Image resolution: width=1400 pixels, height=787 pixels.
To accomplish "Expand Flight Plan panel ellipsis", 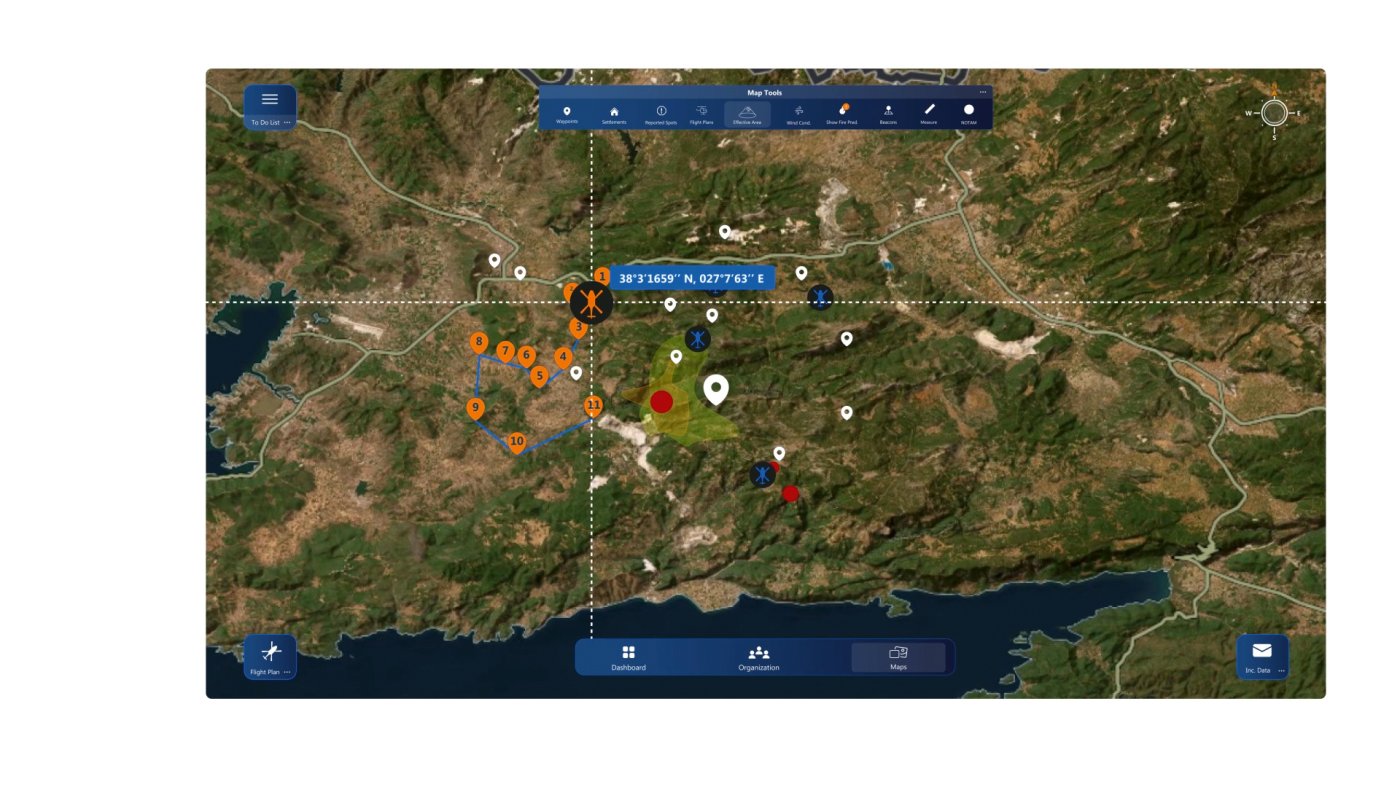I will pos(287,672).
